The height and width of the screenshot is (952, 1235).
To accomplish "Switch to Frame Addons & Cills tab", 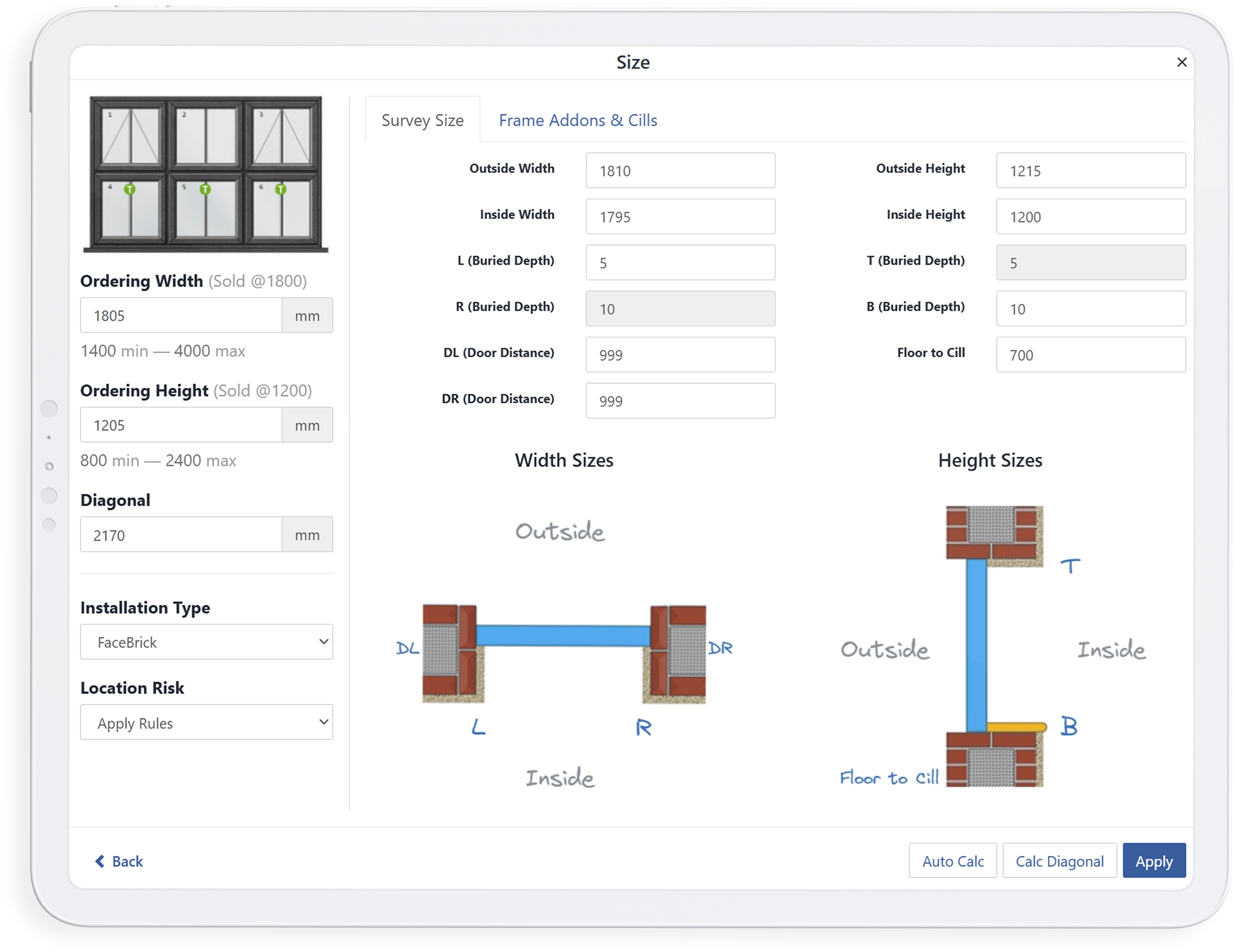I will [x=577, y=121].
